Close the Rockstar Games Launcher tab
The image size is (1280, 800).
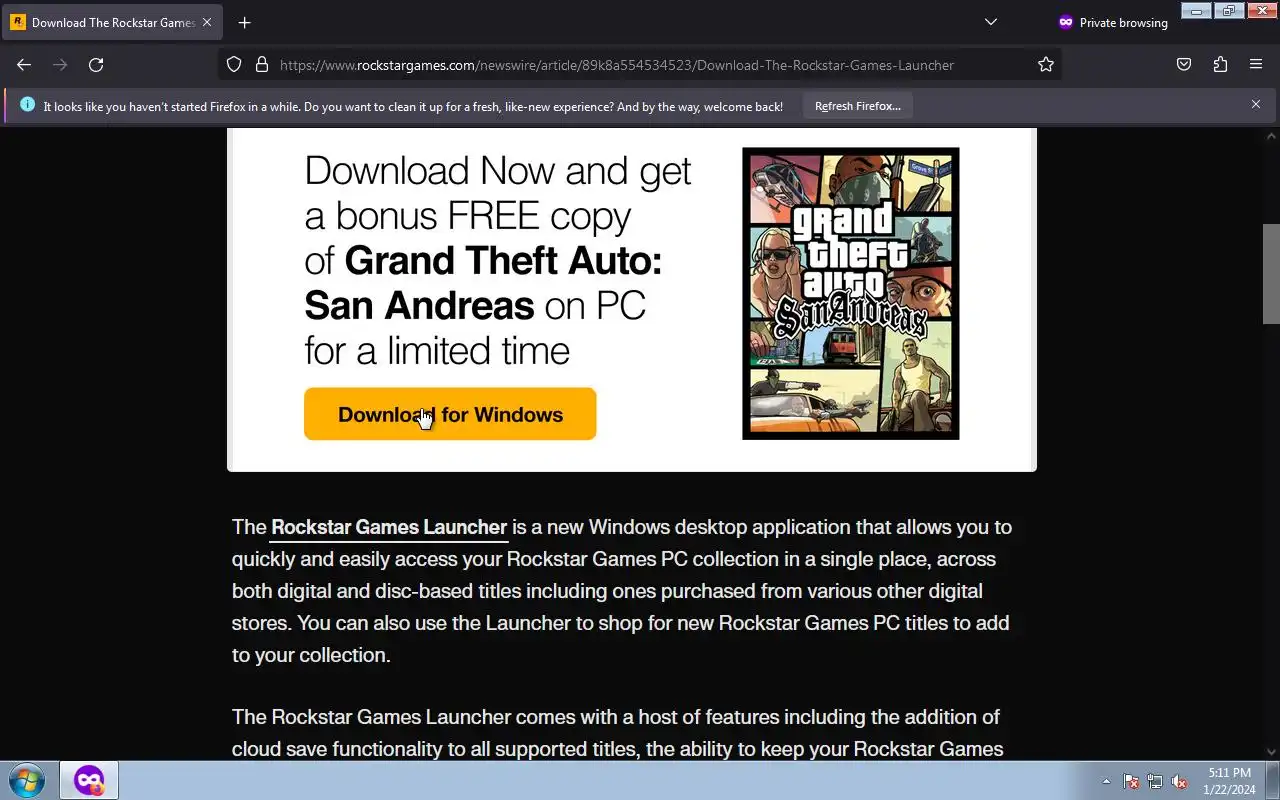click(x=207, y=22)
